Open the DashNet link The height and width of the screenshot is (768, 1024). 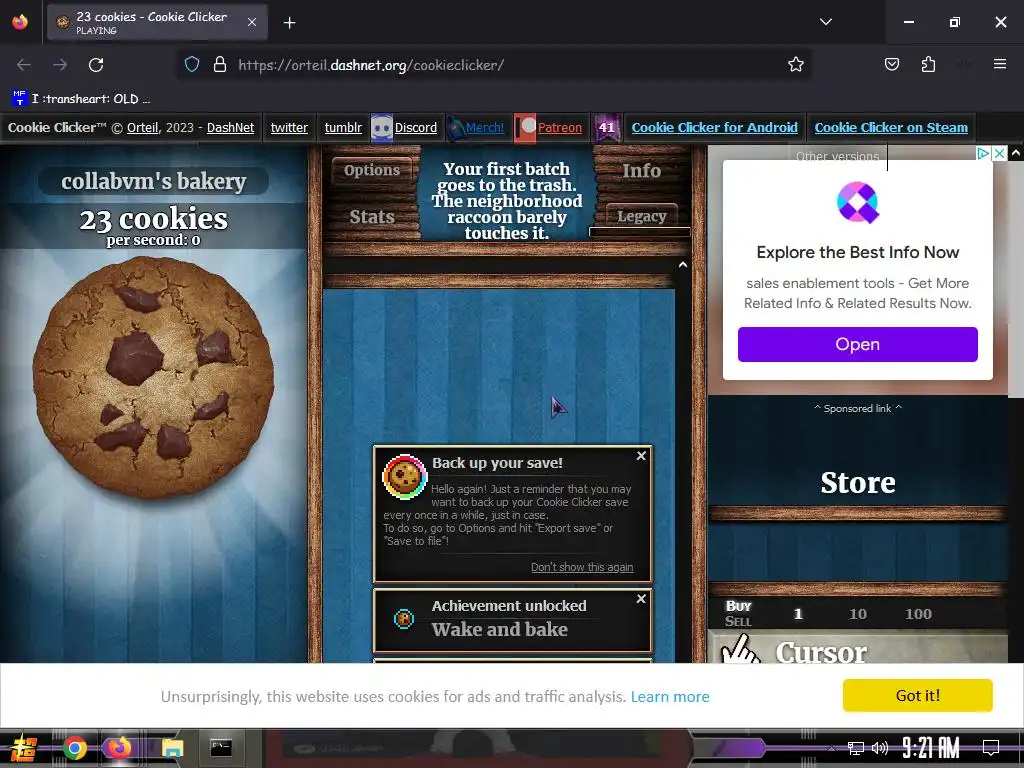231,127
